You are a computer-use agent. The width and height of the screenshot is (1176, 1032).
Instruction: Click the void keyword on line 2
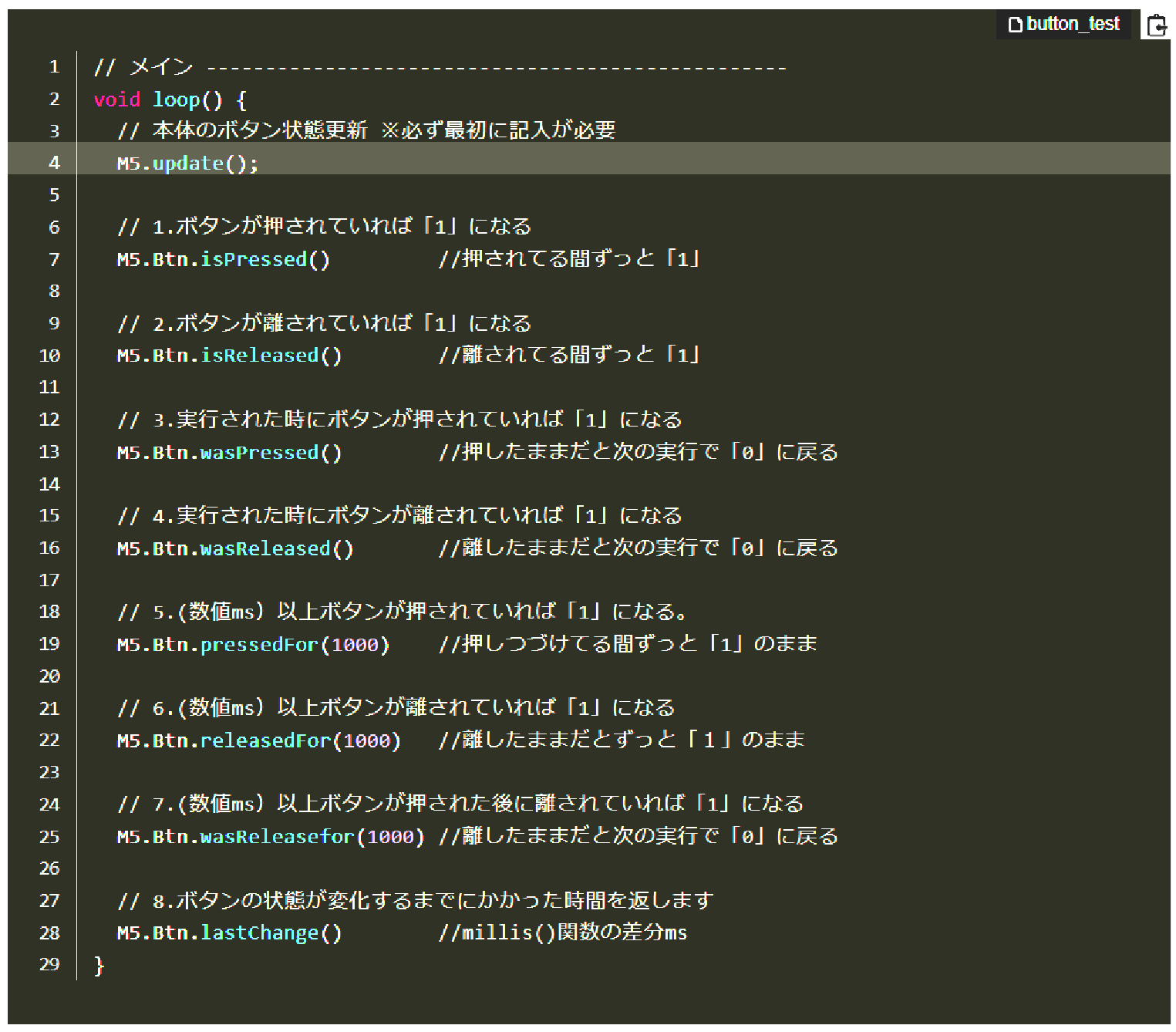pos(117,99)
